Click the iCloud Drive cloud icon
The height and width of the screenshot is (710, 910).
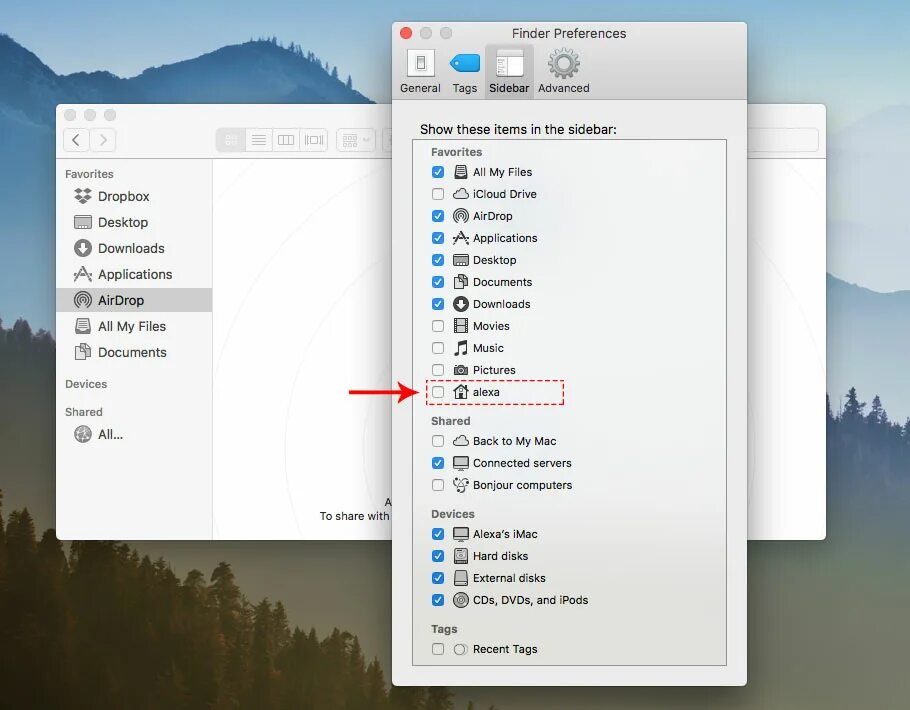coord(461,194)
